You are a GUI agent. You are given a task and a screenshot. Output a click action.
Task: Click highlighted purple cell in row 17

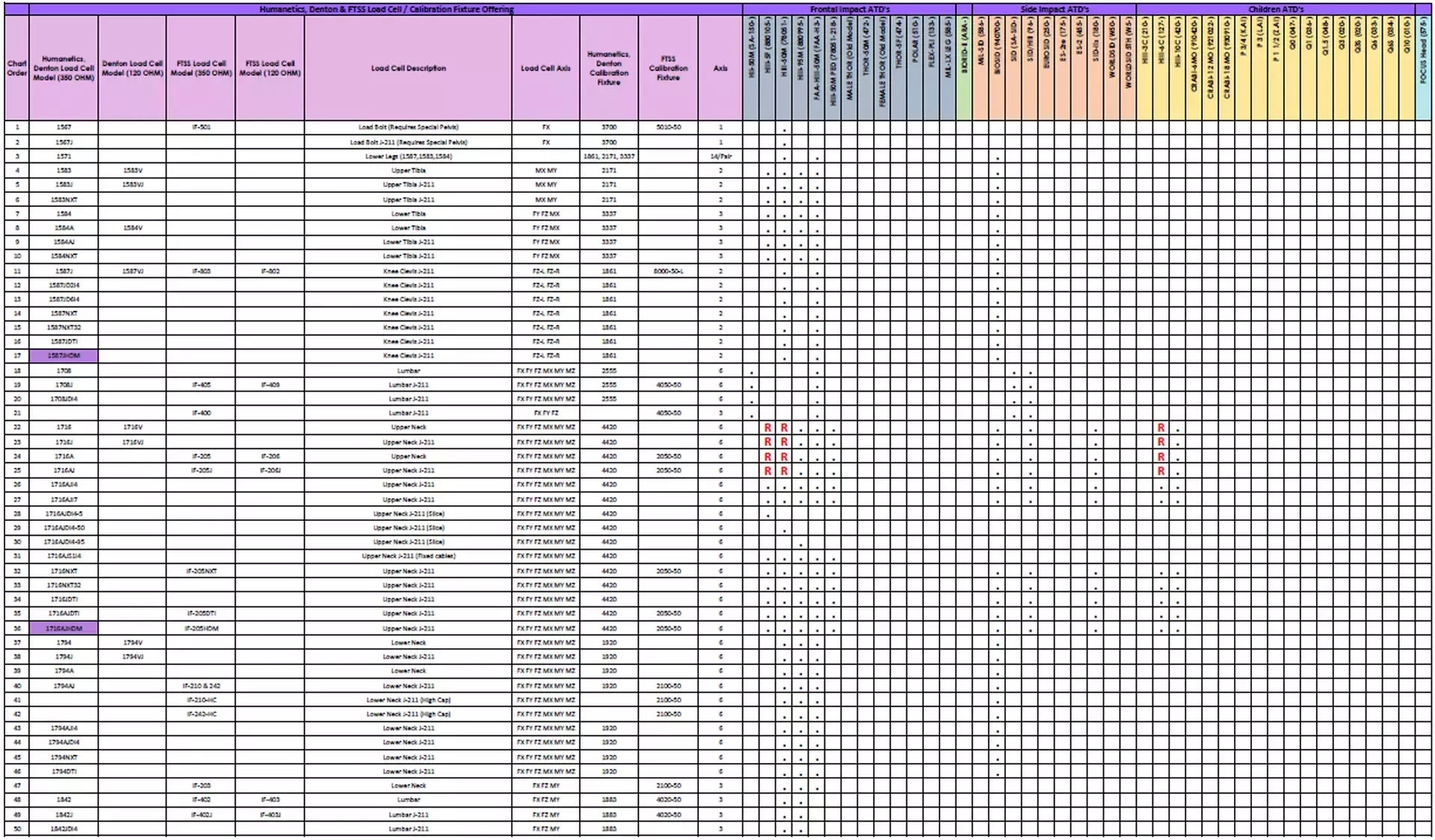64,356
